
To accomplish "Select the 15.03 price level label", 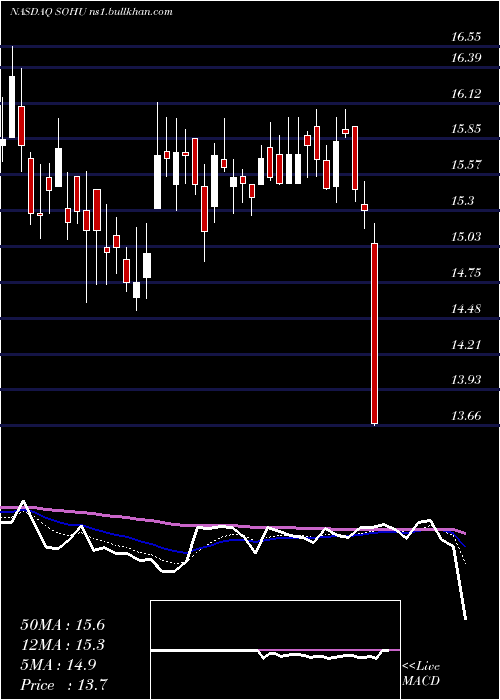I will pyautogui.click(x=466, y=236).
